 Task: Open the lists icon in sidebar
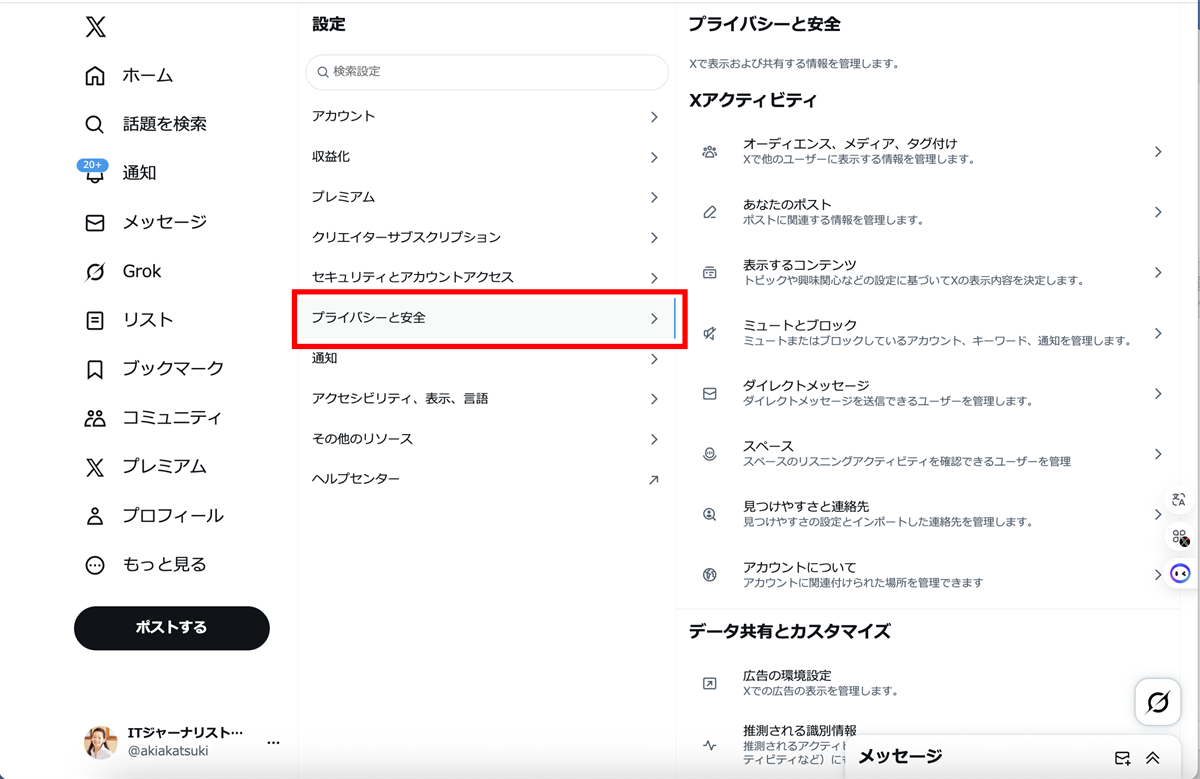tap(95, 321)
